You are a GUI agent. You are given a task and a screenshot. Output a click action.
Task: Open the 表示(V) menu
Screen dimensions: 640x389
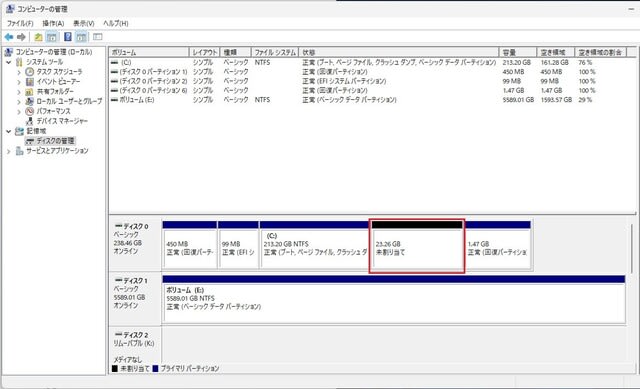(84, 23)
